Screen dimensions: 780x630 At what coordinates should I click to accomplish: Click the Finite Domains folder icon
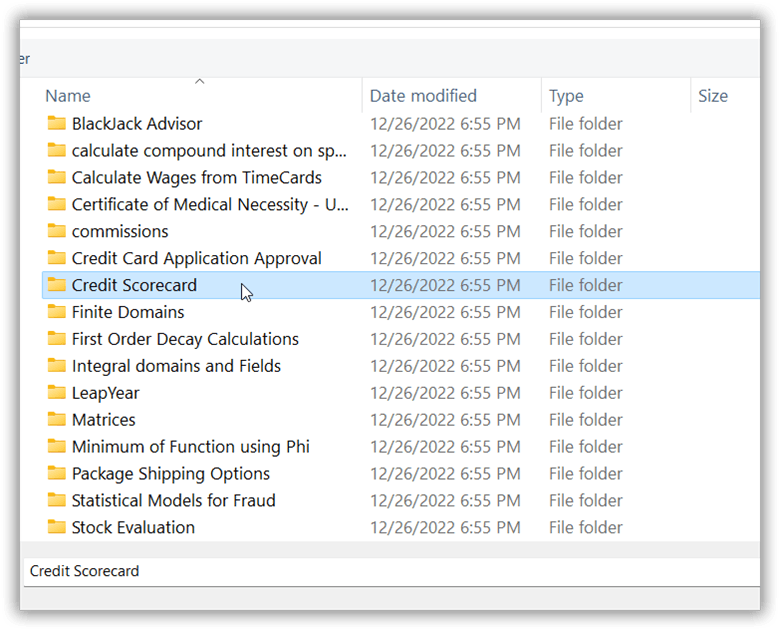[56, 312]
